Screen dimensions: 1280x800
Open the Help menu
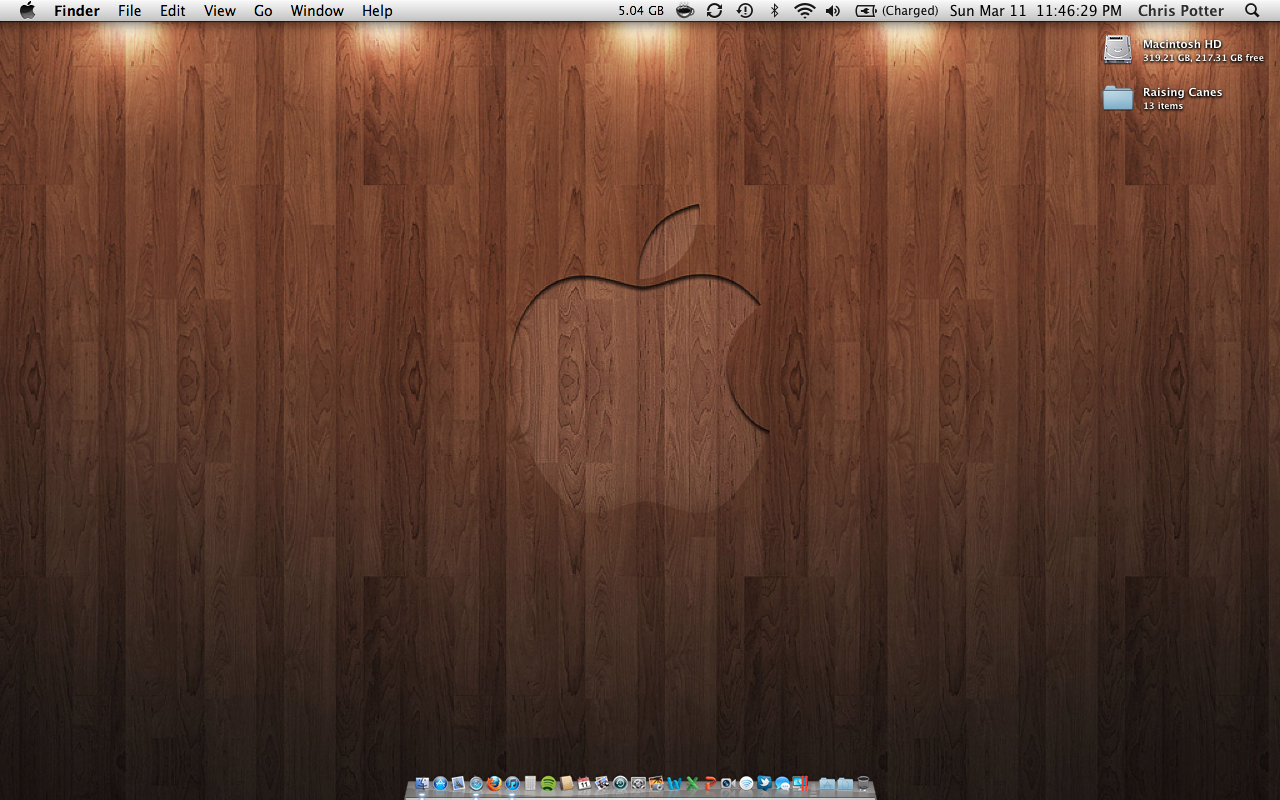coord(377,11)
